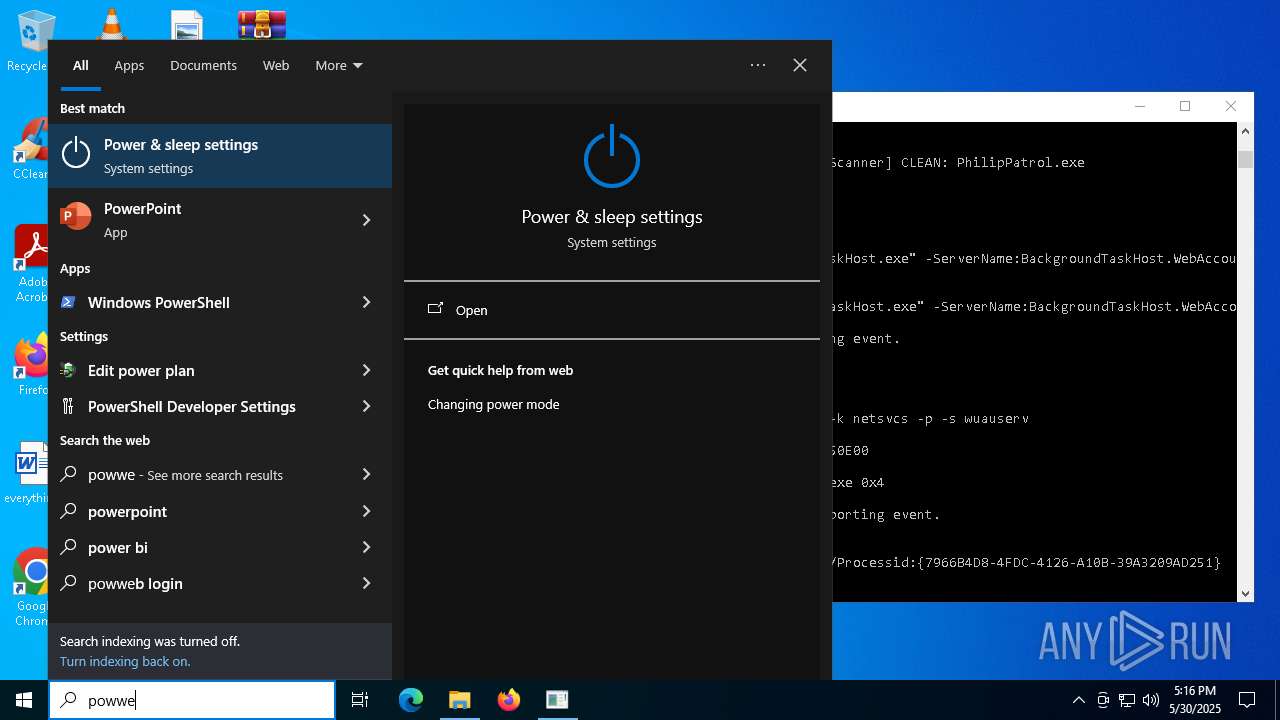Click the volume tray icon
Image resolution: width=1280 pixels, height=720 pixels.
coord(1151,700)
